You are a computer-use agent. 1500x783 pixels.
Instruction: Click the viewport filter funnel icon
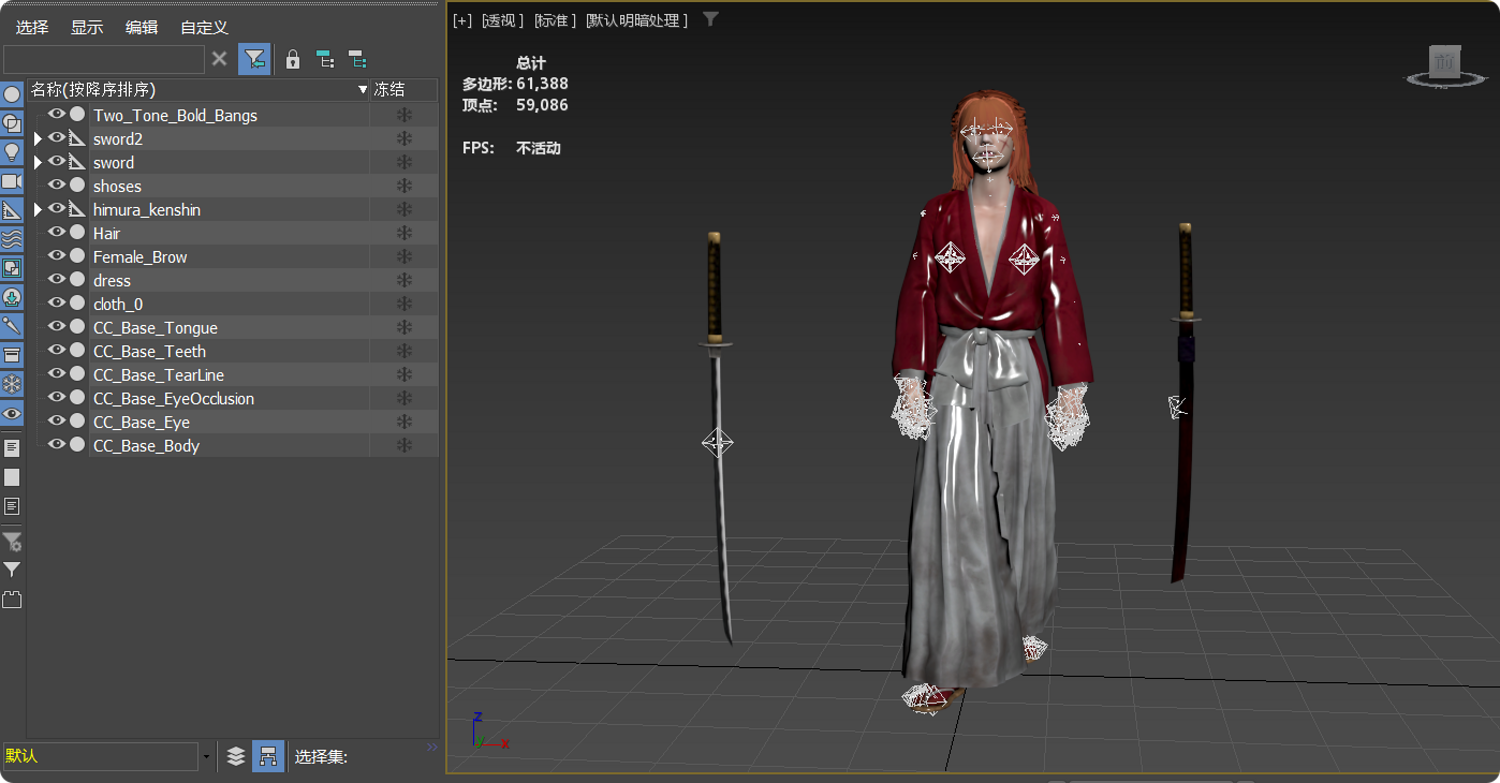coord(710,19)
